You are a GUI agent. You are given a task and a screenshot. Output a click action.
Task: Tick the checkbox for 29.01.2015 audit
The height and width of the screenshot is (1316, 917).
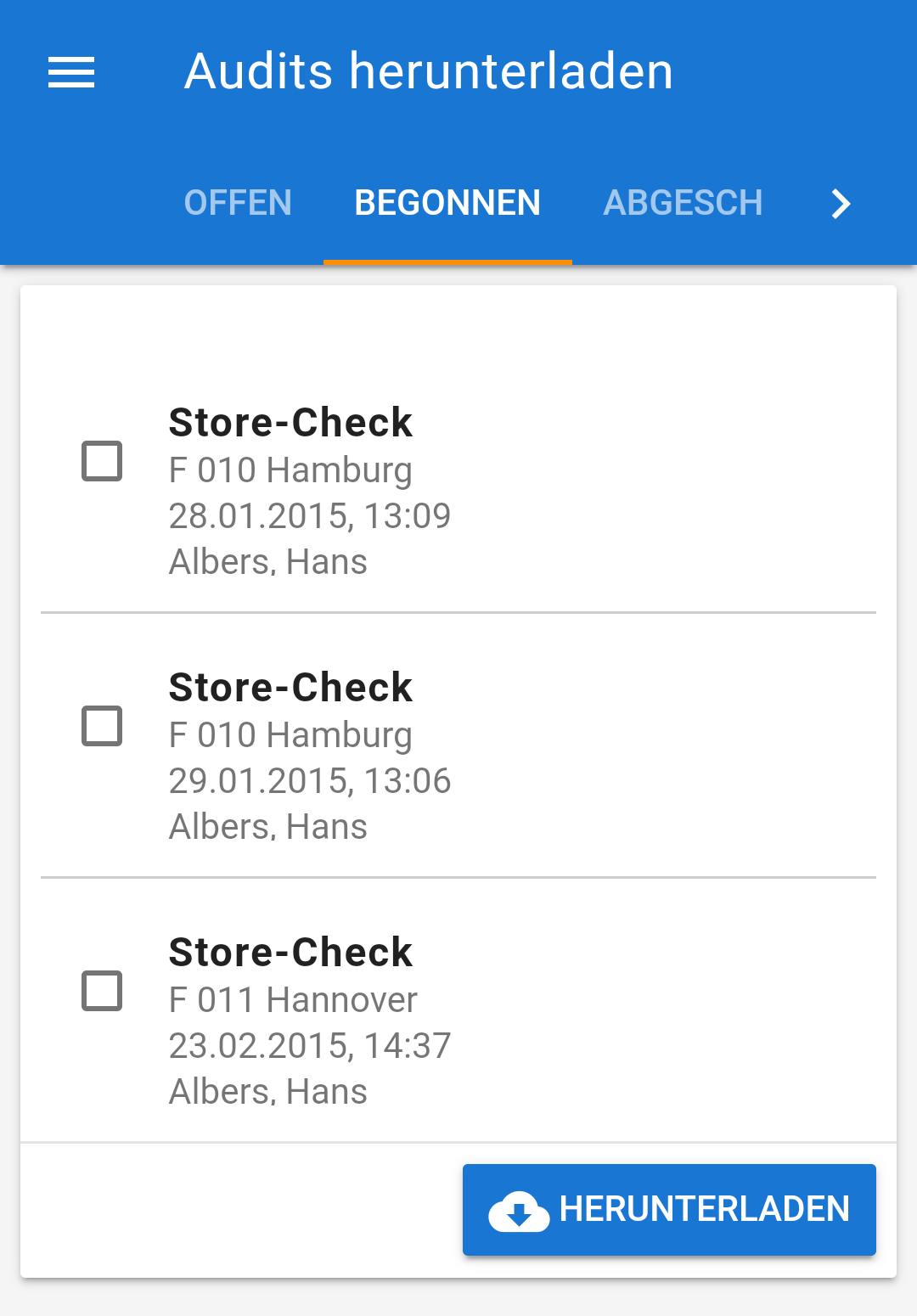102,726
